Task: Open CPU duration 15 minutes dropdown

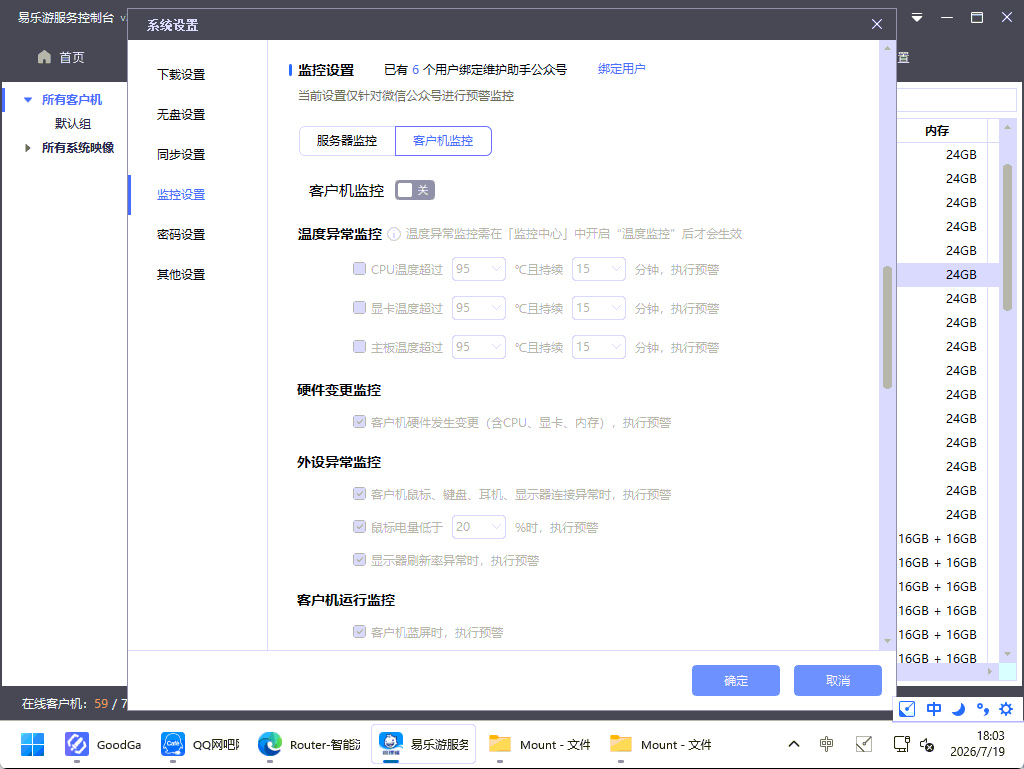Action: tap(599, 269)
